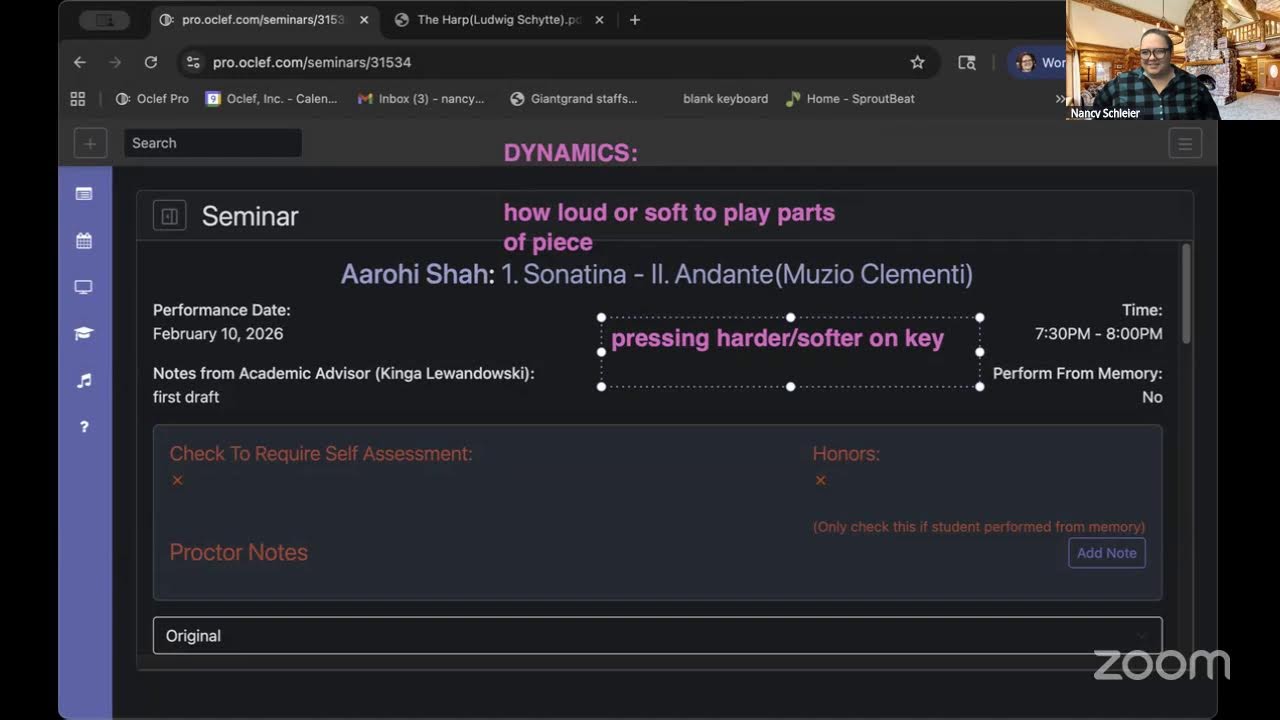Open the hamburger menu at top right
Screen dimensions: 1280x720
pos(1185,143)
